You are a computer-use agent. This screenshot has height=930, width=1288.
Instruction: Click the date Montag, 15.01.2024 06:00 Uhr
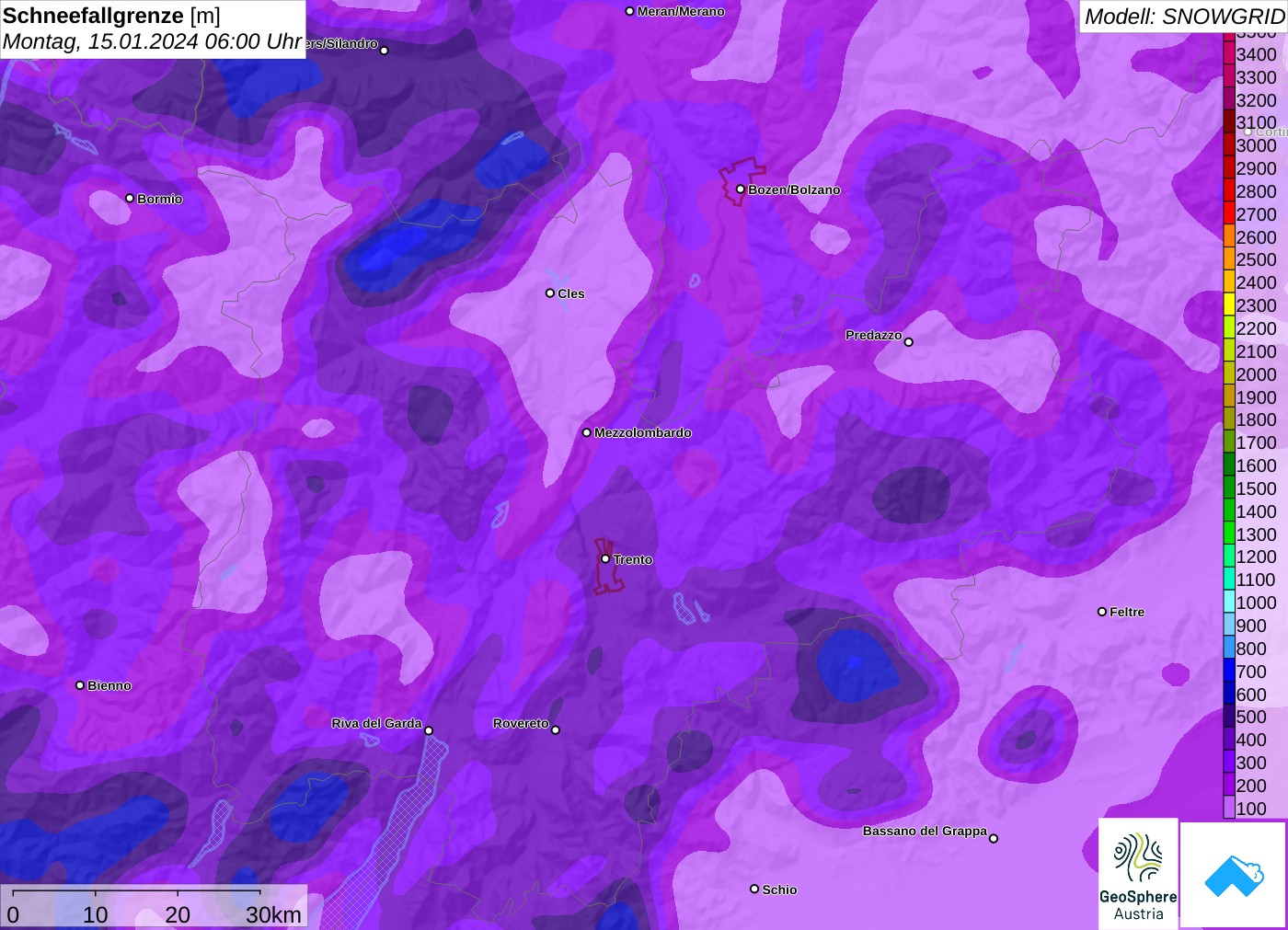[153, 41]
